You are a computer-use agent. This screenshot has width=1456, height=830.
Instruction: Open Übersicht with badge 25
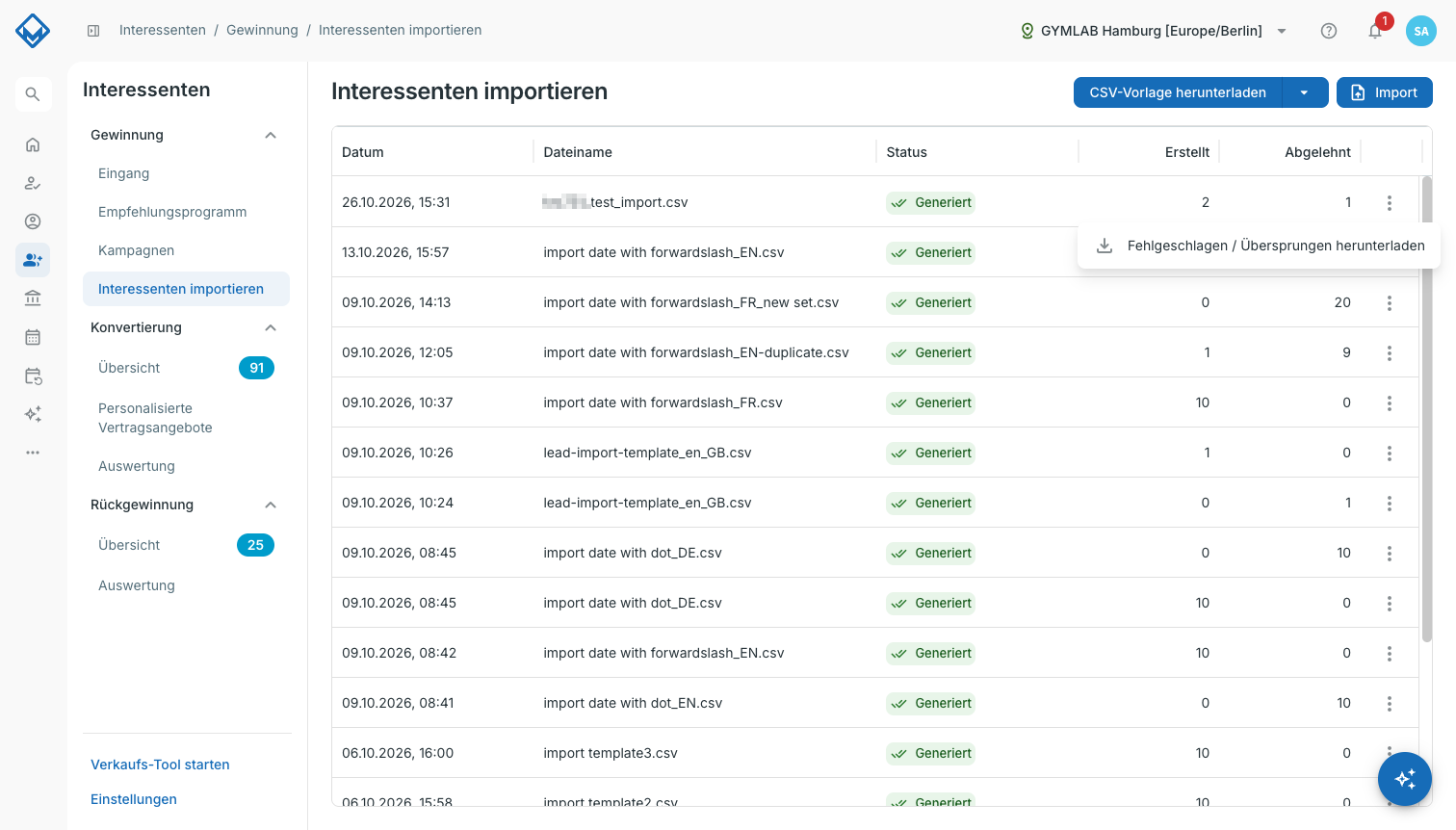[186, 545]
